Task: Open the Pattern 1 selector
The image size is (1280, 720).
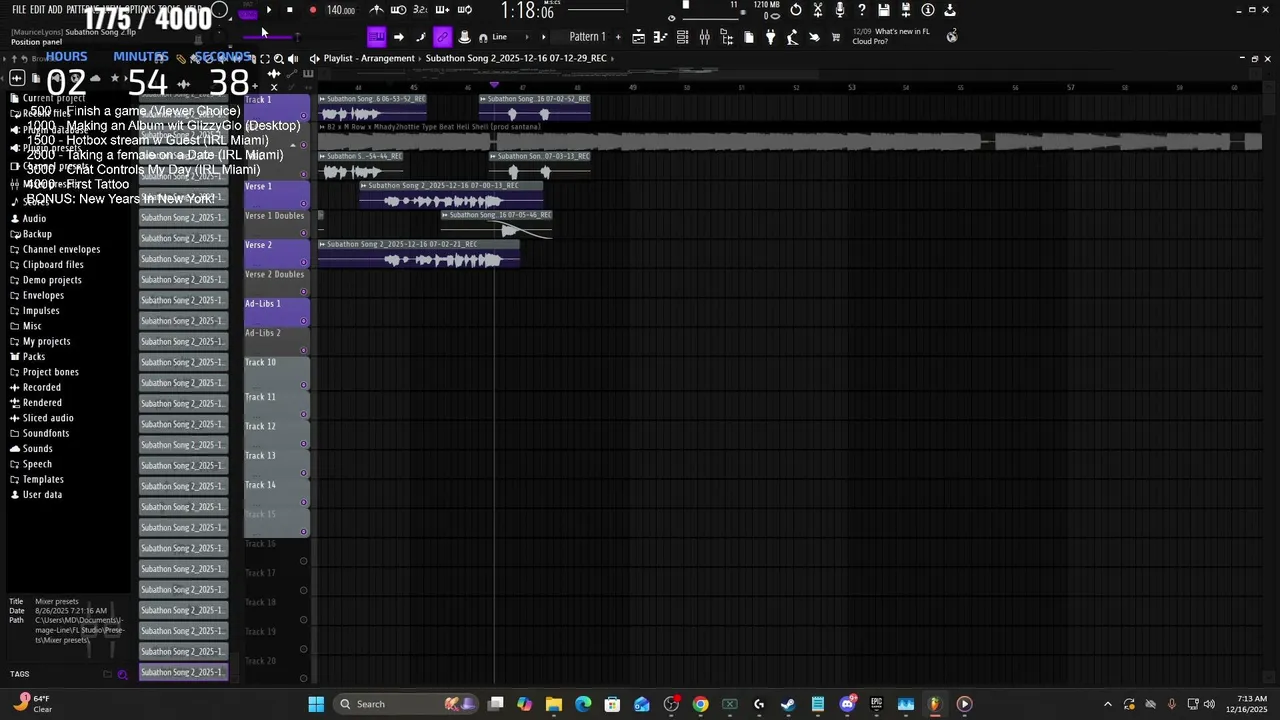Action: coord(587,37)
